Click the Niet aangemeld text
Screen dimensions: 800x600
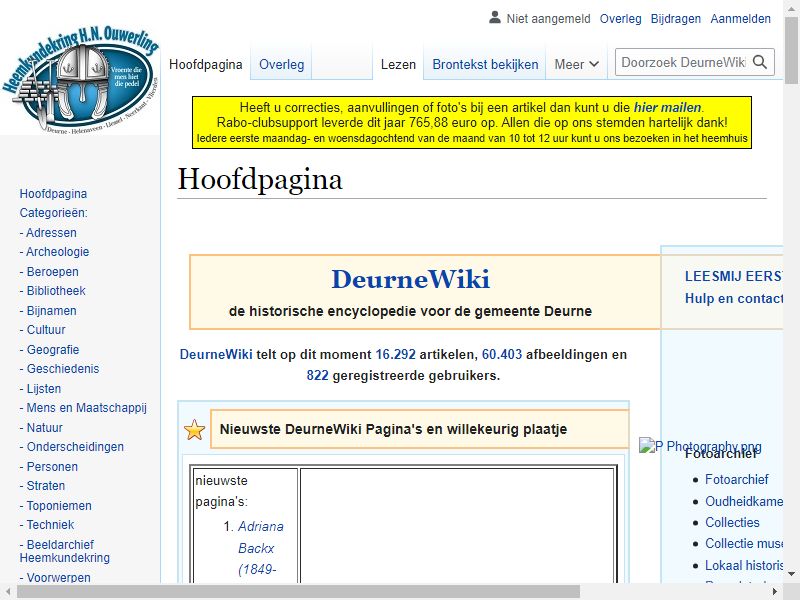tap(548, 19)
